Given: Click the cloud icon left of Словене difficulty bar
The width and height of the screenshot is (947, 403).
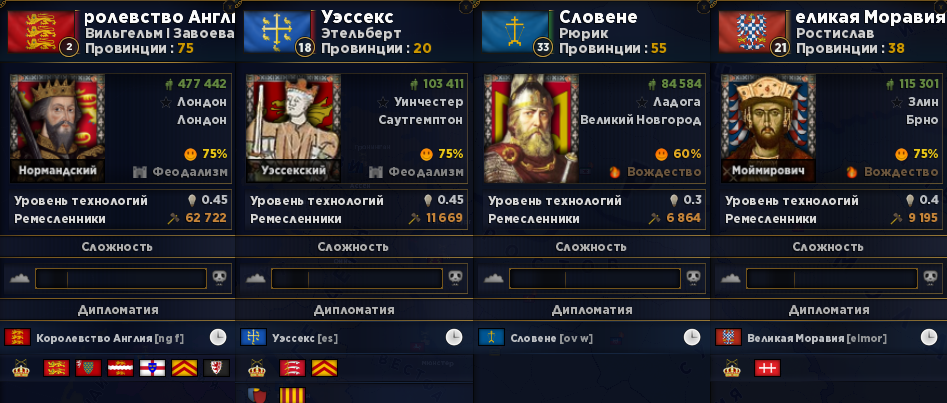Looking at the screenshot, I should (x=493, y=278).
